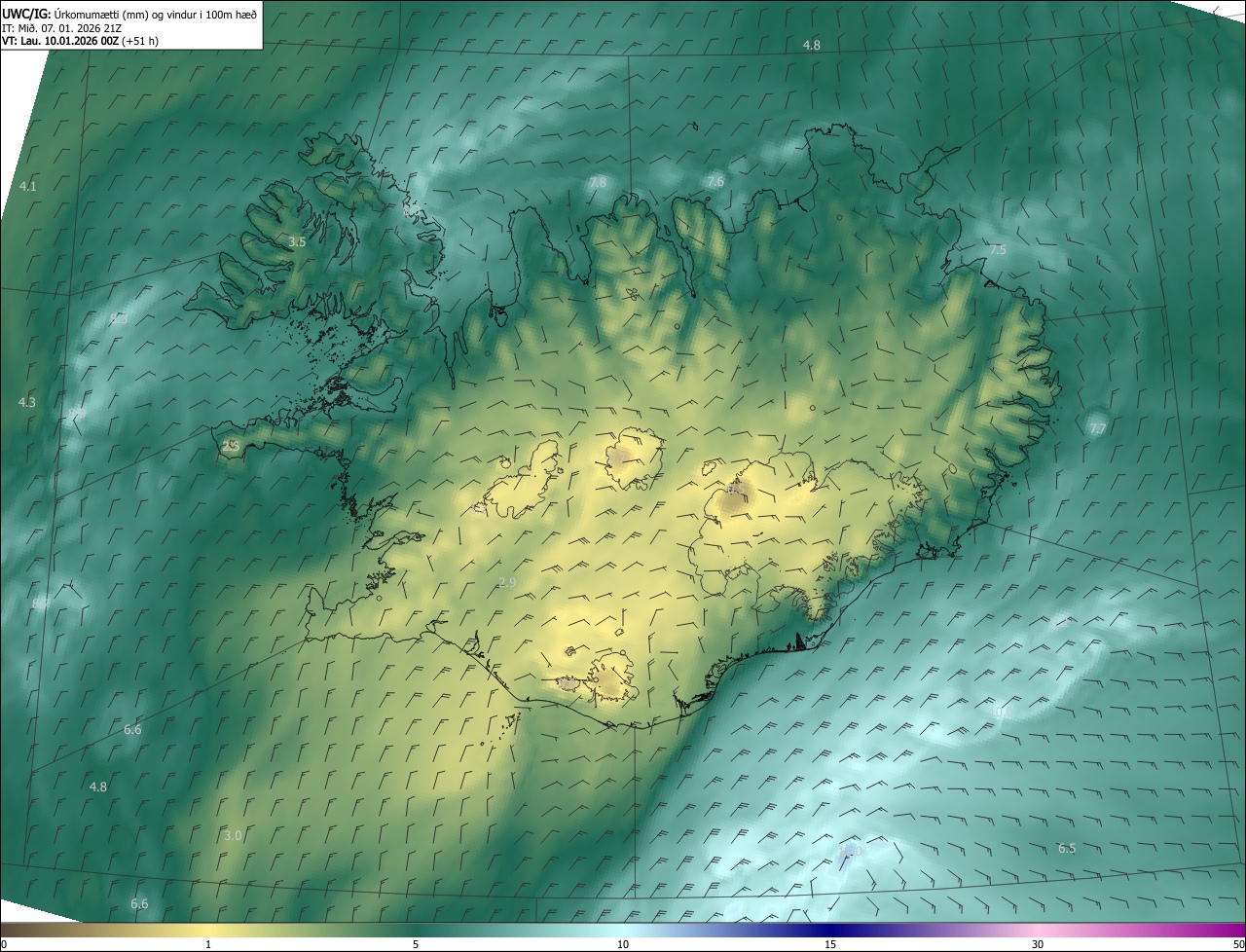
Task: Click the 6.5 value label
Action: pos(1067,848)
